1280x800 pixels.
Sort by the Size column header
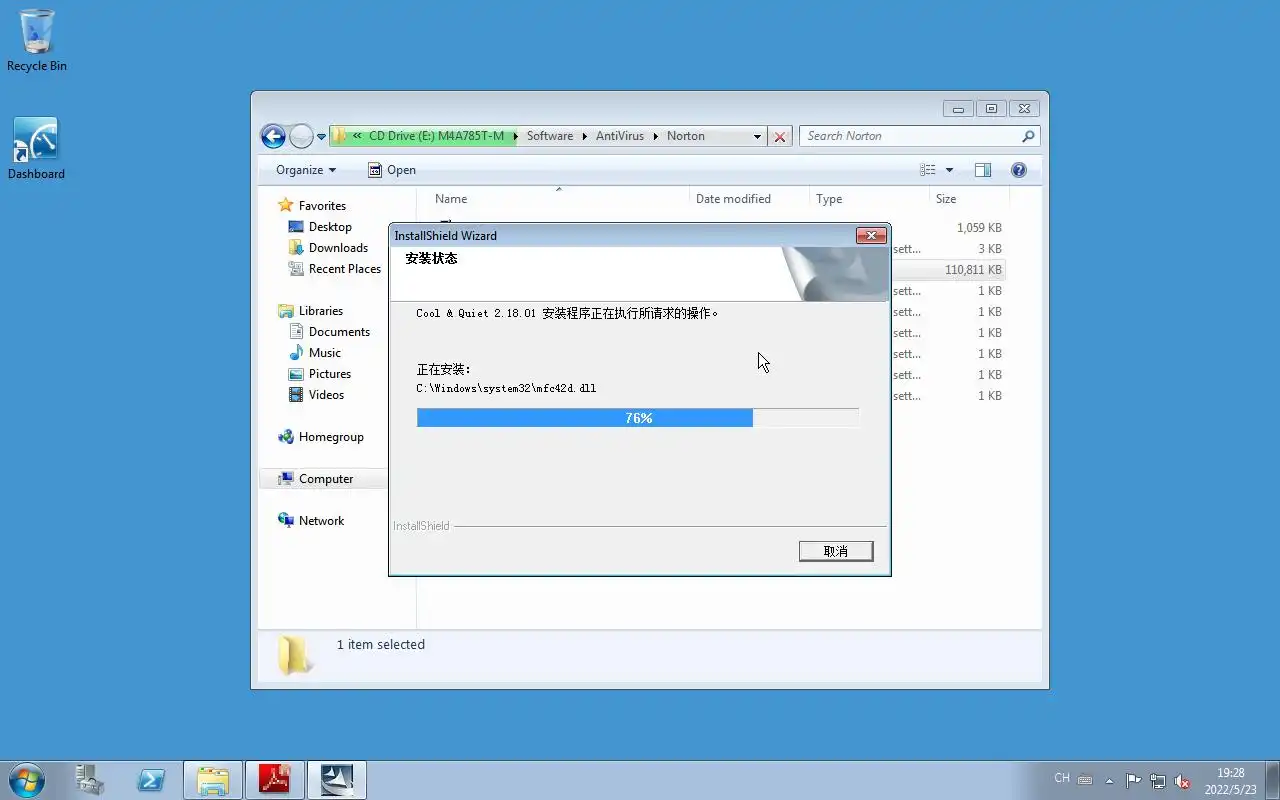[946, 199]
